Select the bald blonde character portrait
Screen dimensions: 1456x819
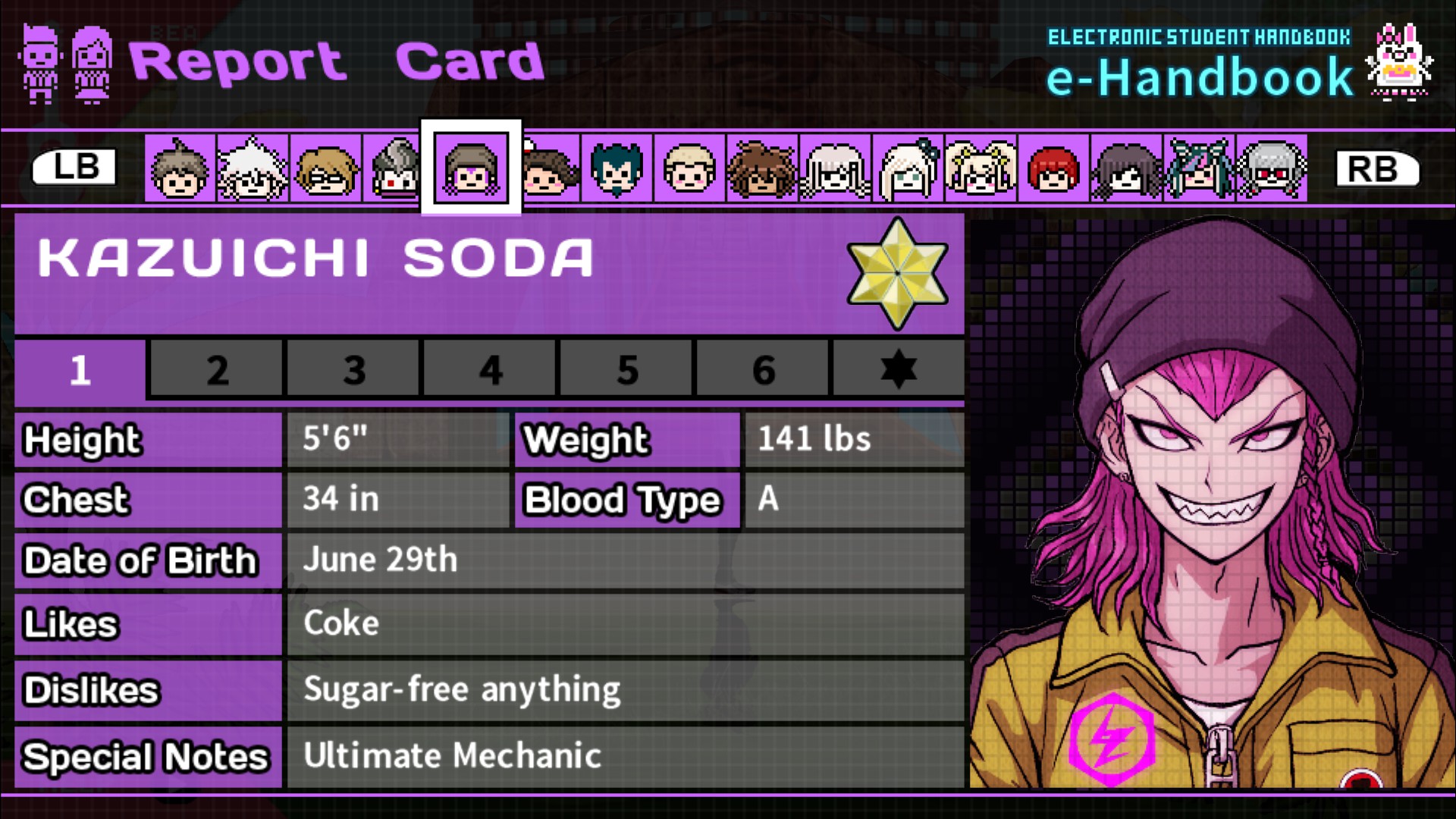tap(689, 168)
